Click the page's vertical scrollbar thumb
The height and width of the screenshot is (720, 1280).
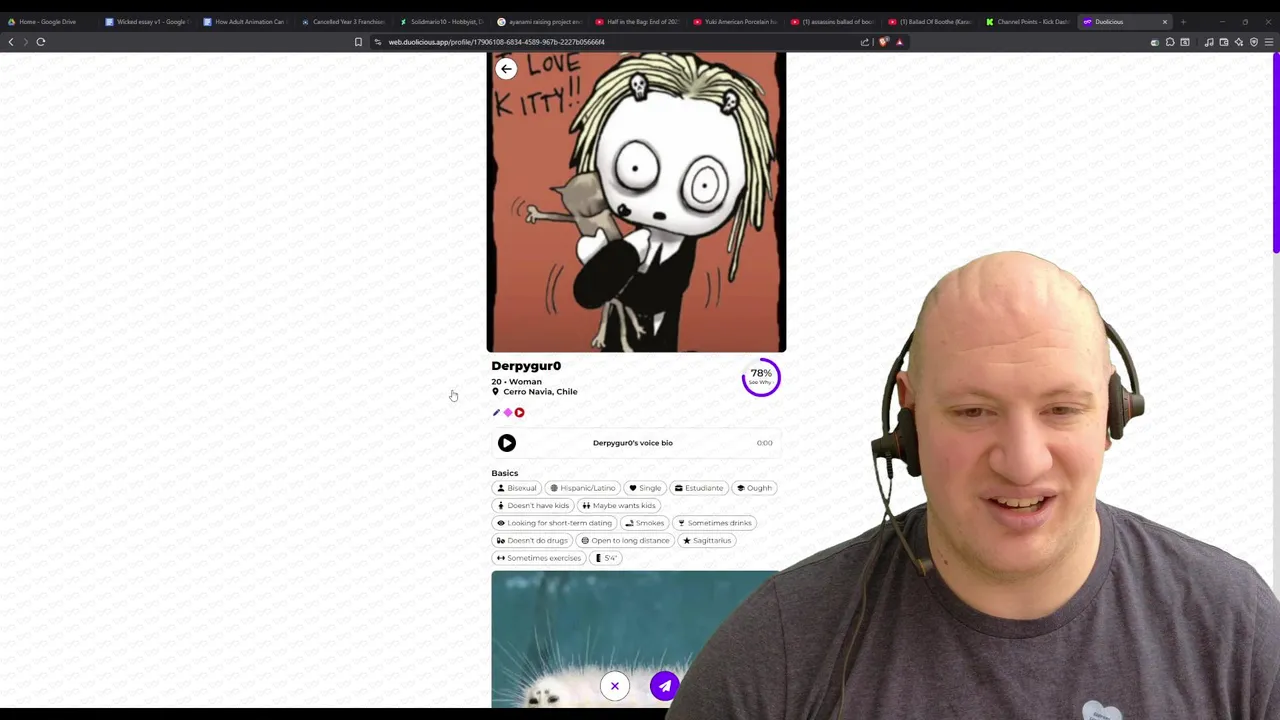(1275, 152)
